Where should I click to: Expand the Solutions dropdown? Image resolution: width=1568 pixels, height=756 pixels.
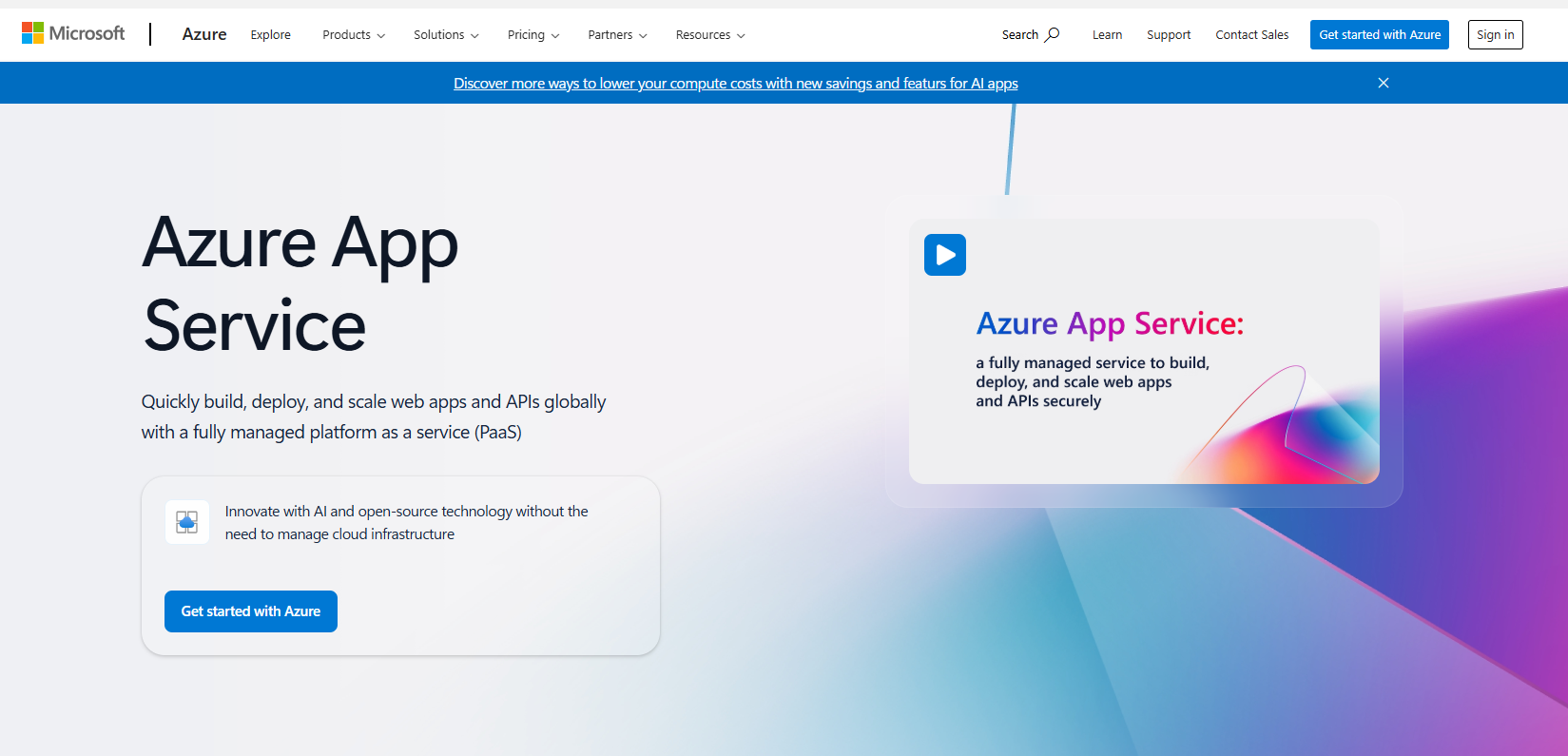tap(446, 35)
